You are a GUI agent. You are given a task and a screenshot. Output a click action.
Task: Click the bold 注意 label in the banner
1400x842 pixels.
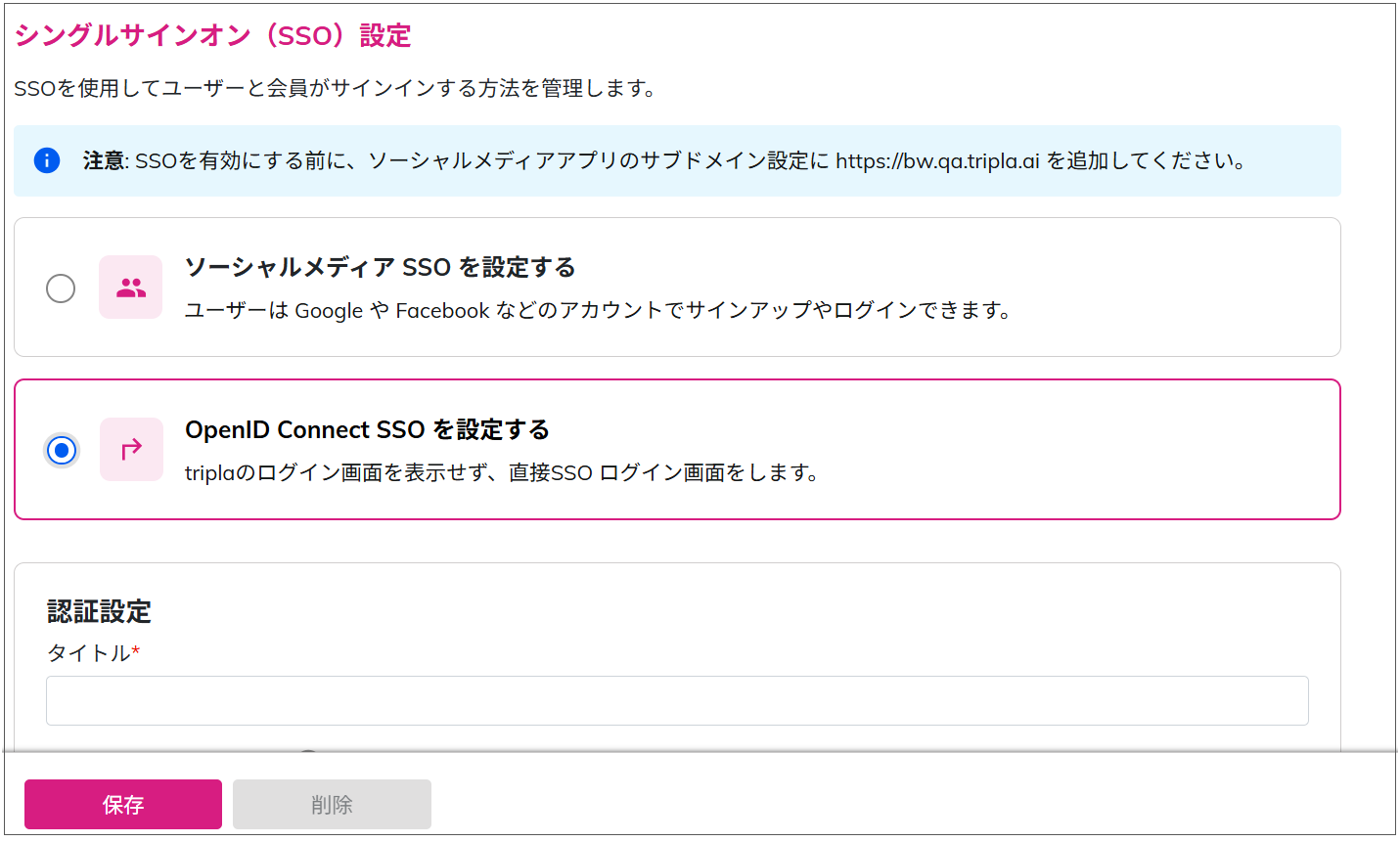pyautogui.click(x=104, y=161)
